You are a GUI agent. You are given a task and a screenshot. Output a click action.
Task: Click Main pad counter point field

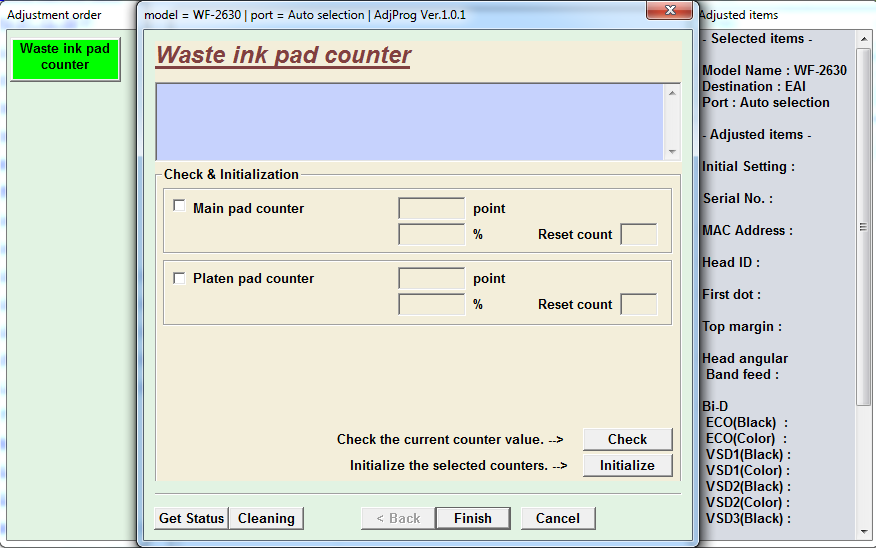point(431,208)
